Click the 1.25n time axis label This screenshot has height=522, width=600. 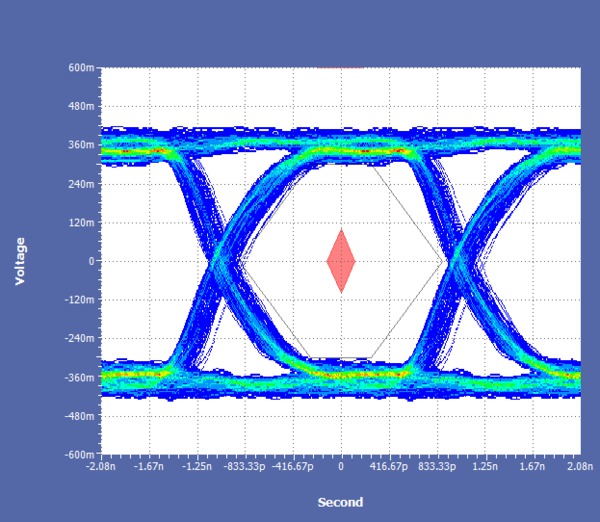click(x=485, y=466)
